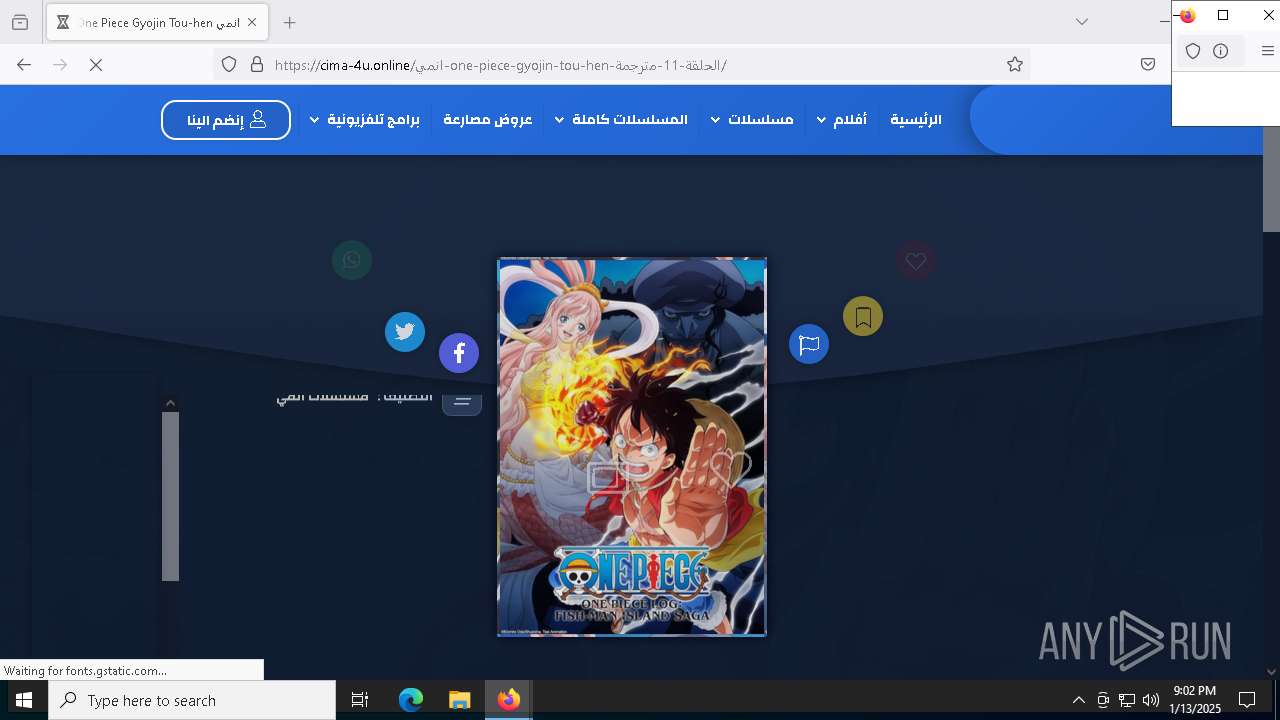Open hamburger menu in small Firefox window
This screenshot has height=720, width=1280.
[x=1267, y=51]
